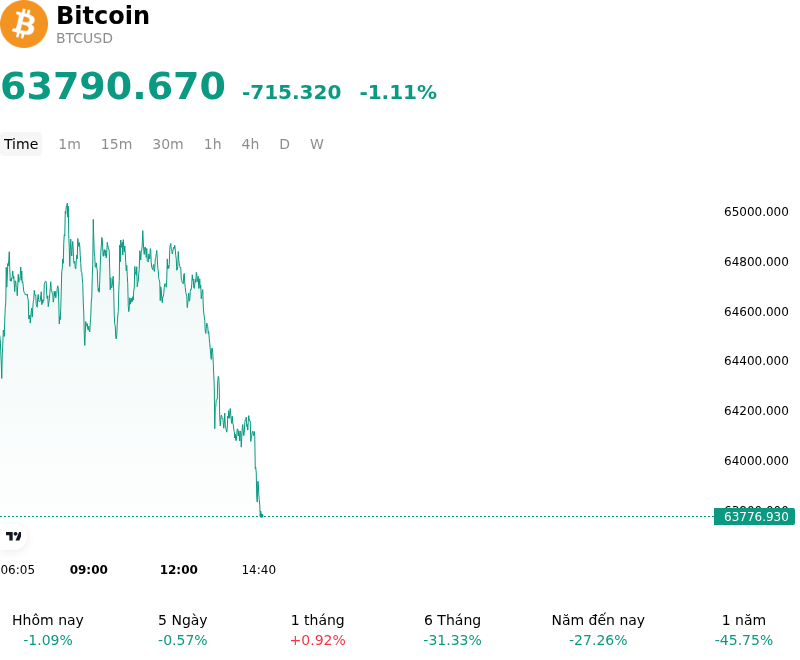Show the weekly W chart
Image resolution: width=800 pixels, height=660 pixels.
pyautogui.click(x=316, y=144)
